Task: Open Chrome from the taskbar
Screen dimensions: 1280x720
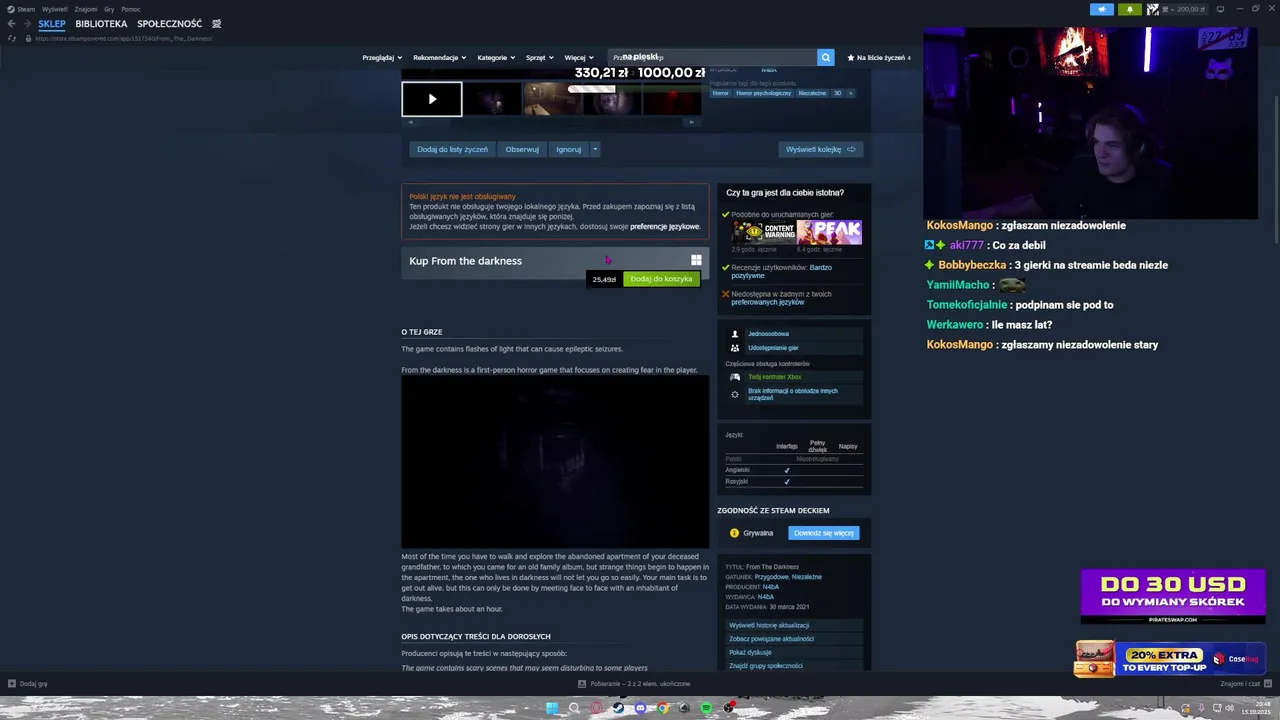Action: click(662, 708)
